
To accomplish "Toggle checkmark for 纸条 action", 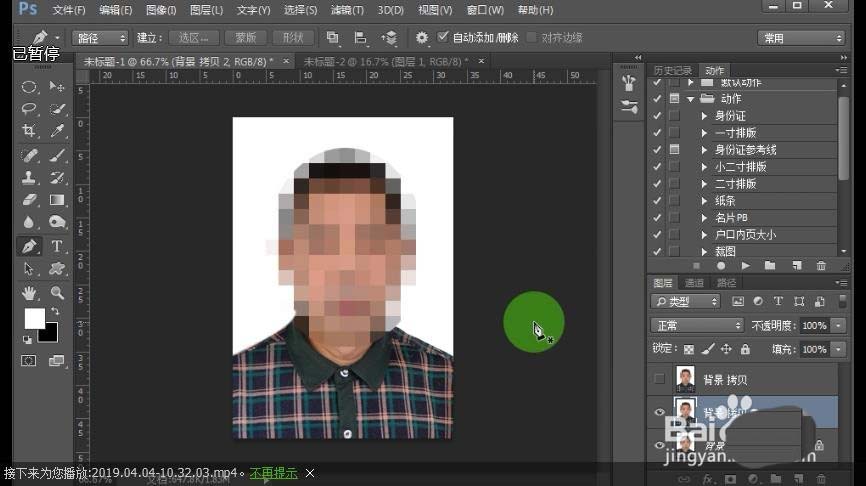I will [x=657, y=200].
